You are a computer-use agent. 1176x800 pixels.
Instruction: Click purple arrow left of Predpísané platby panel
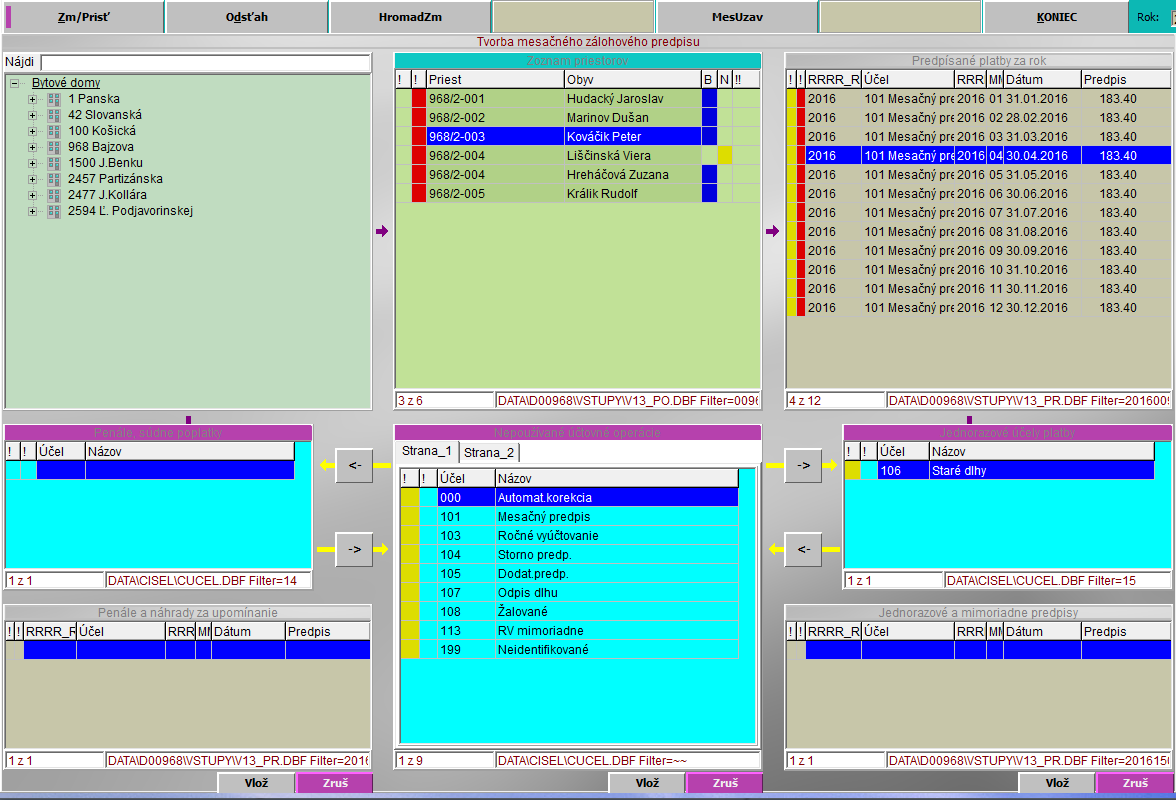(772, 231)
